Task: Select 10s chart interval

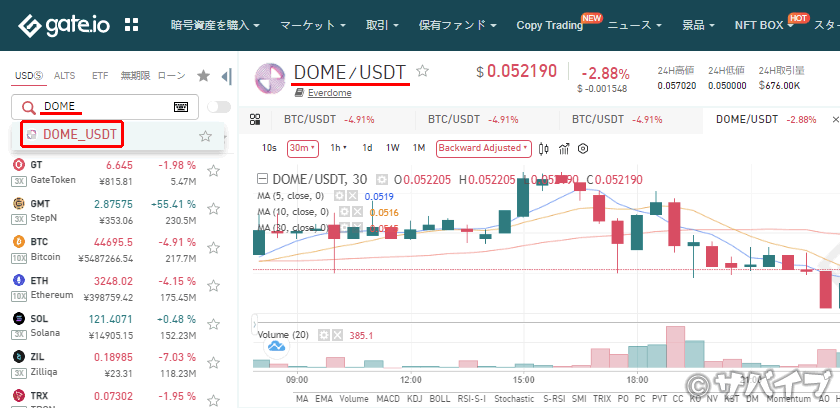Action: coord(269,148)
